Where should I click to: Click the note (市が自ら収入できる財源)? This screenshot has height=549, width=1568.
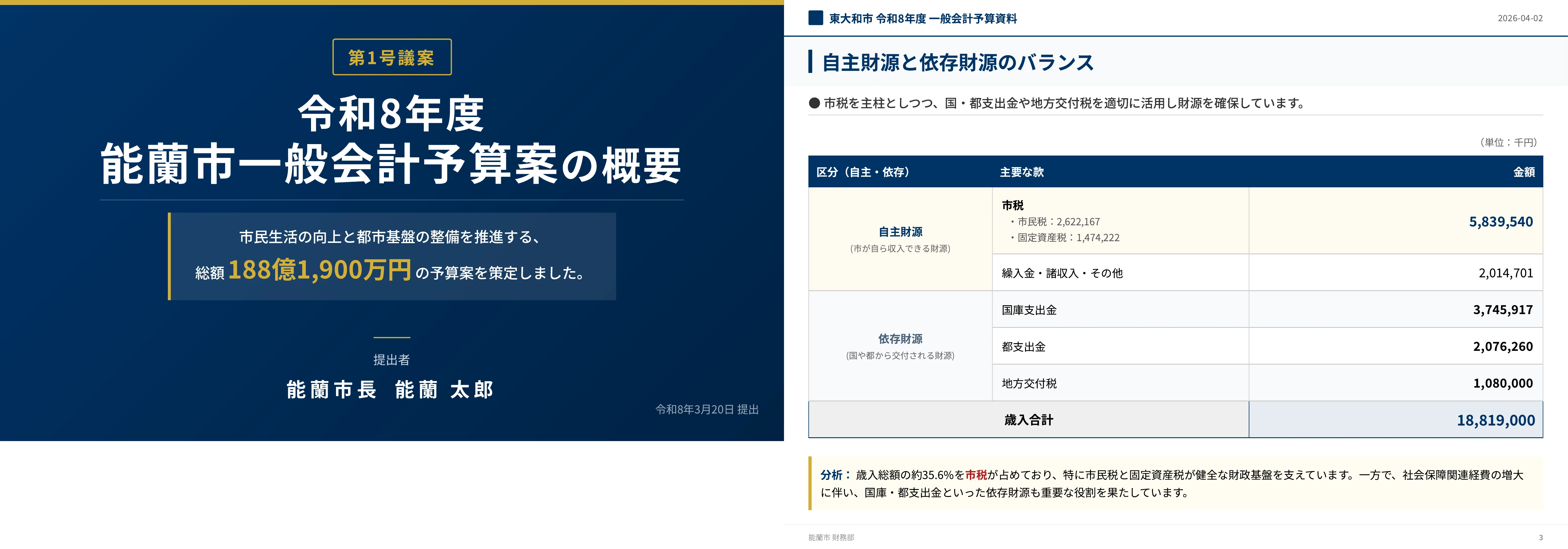900,248
